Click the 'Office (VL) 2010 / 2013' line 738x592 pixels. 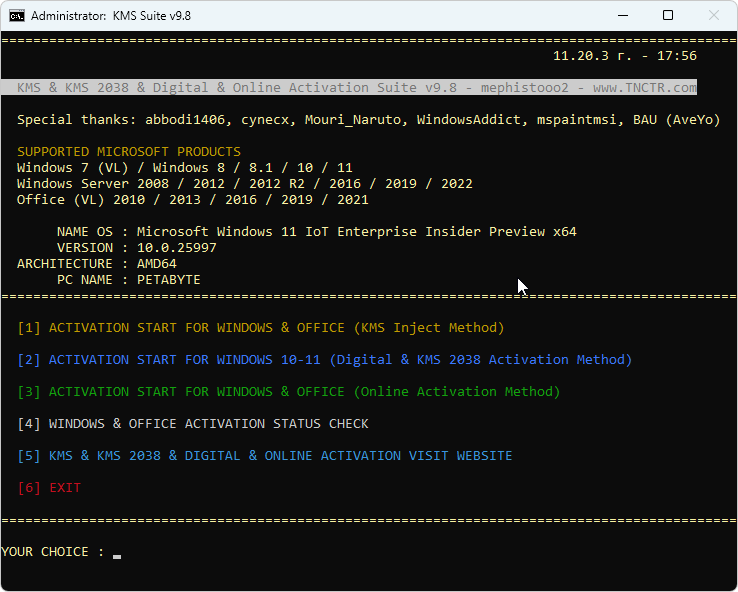click(193, 200)
